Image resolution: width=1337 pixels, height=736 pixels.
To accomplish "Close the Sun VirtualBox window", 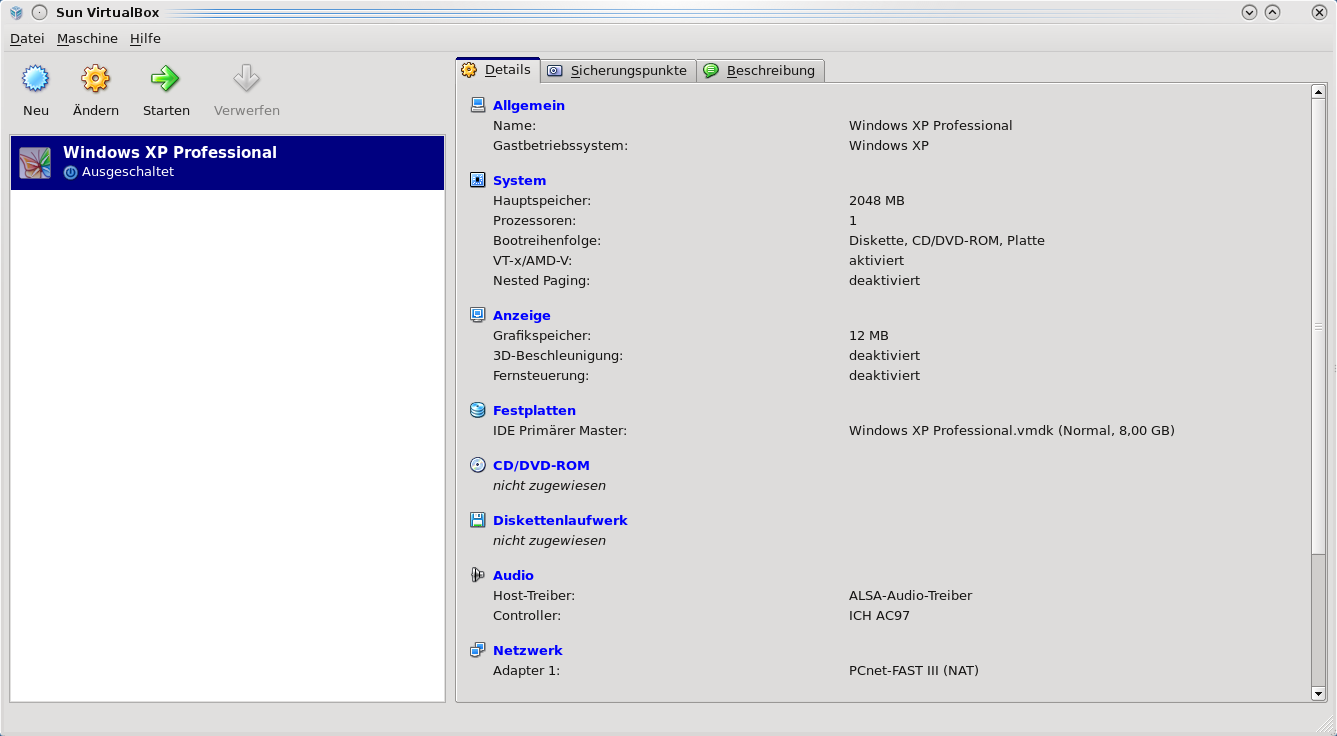I will 1319,12.
